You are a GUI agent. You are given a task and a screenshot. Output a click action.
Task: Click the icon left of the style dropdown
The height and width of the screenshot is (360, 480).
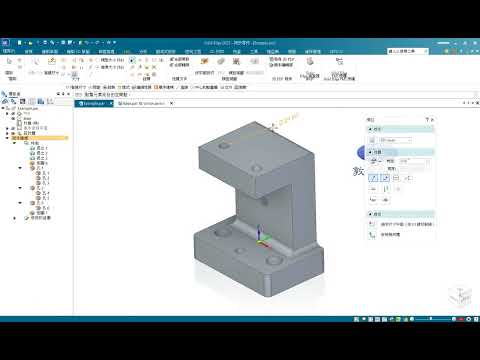(373, 140)
